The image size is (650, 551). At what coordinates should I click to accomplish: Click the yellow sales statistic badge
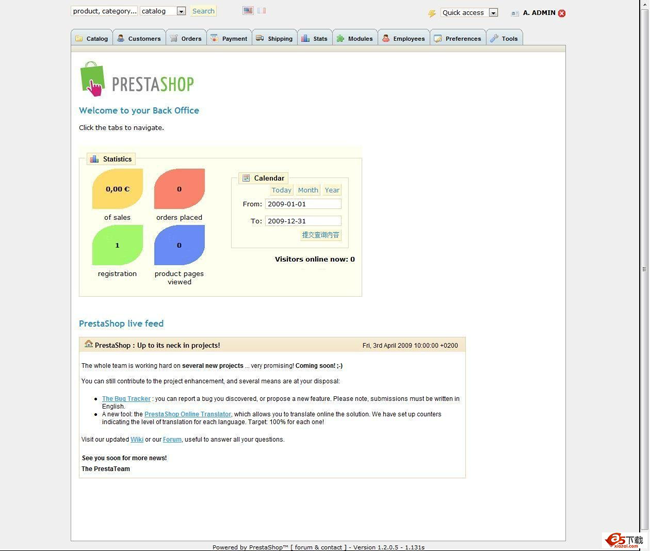(118, 189)
